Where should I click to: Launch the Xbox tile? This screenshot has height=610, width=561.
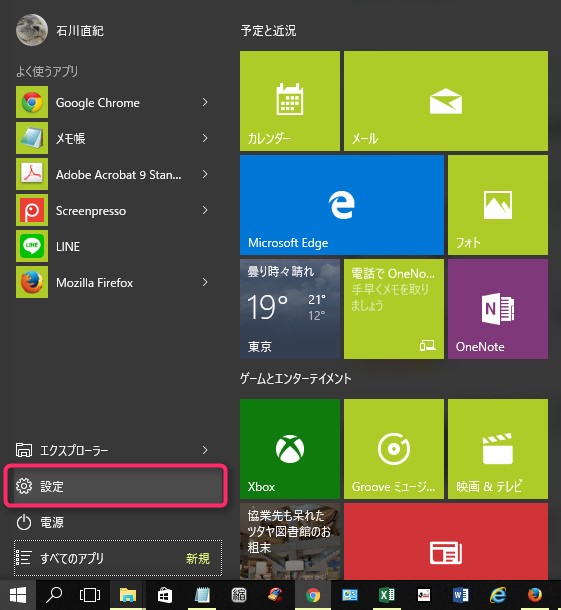(x=290, y=449)
